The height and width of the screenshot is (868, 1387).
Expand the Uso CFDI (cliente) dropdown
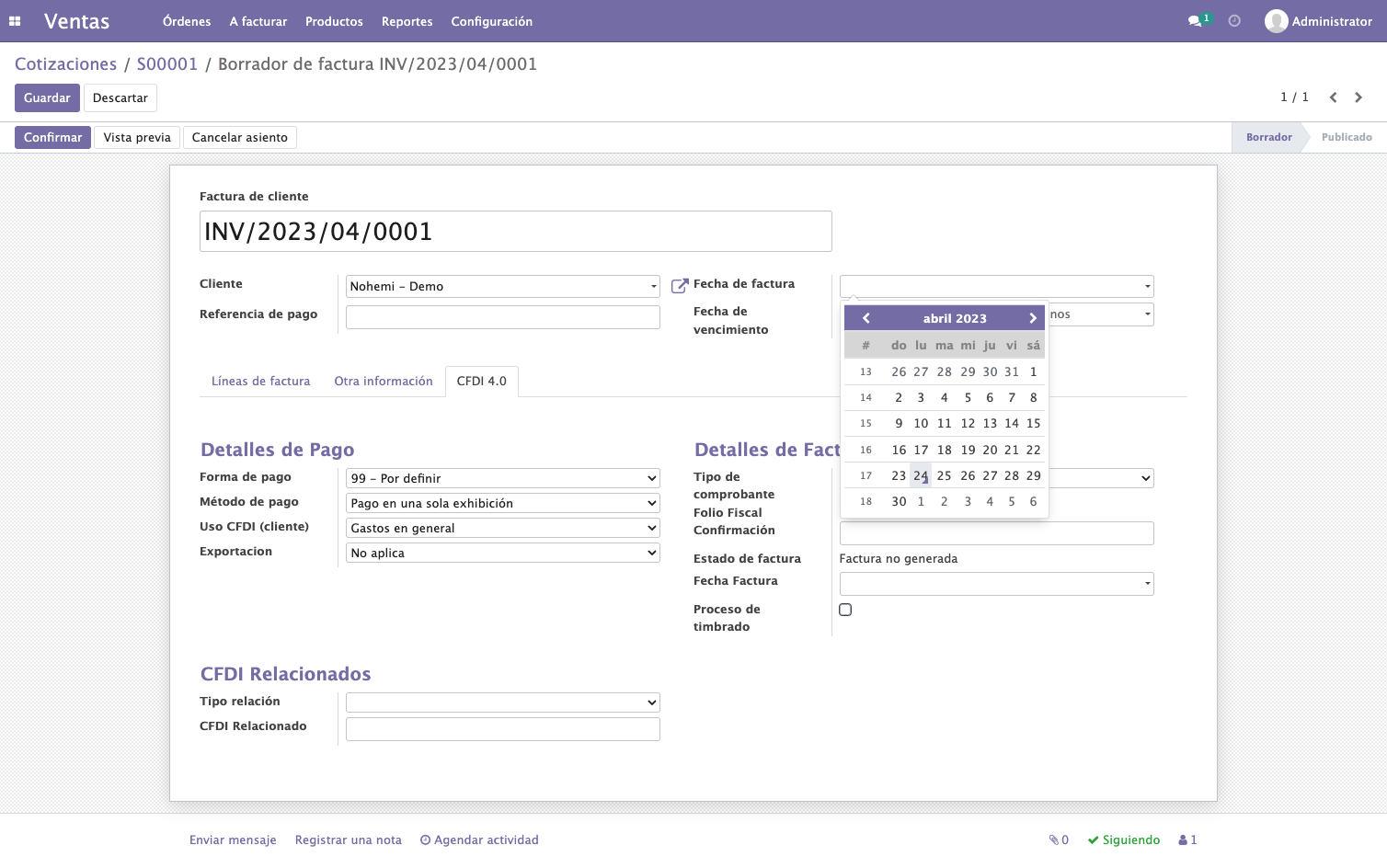coord(503,528)
